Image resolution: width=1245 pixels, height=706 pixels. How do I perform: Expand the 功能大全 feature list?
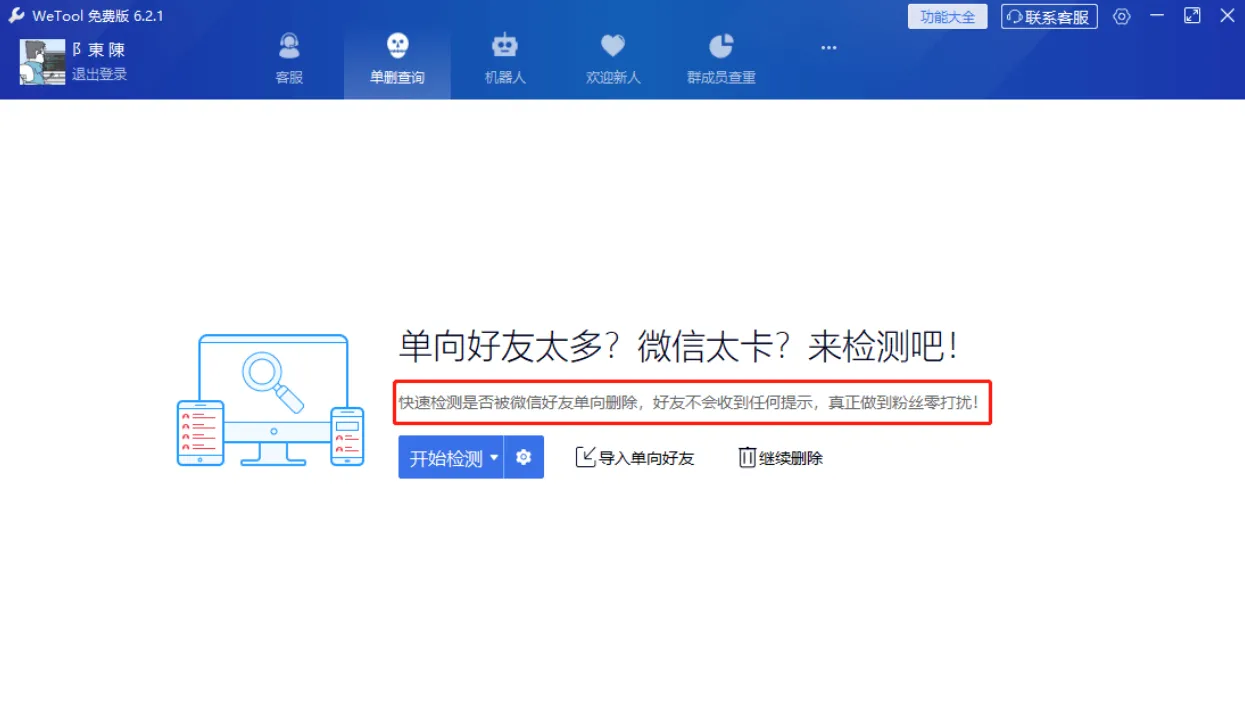[x=946, y=16]
